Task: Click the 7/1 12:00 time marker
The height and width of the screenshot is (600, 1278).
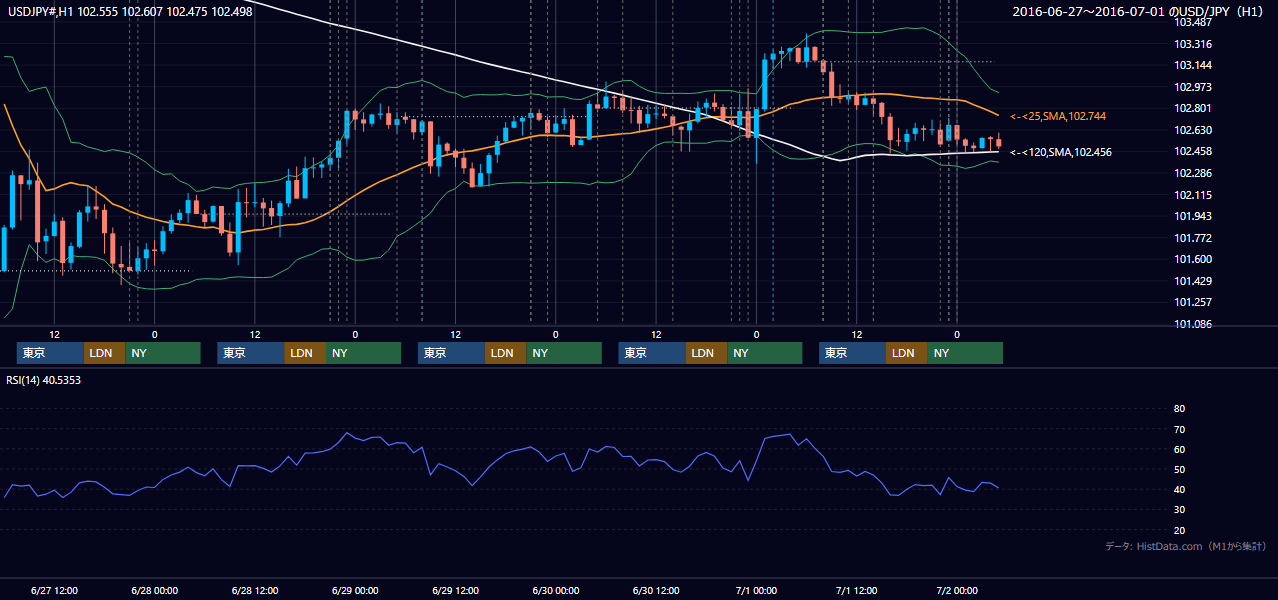Action: click(x=857, y=590)
